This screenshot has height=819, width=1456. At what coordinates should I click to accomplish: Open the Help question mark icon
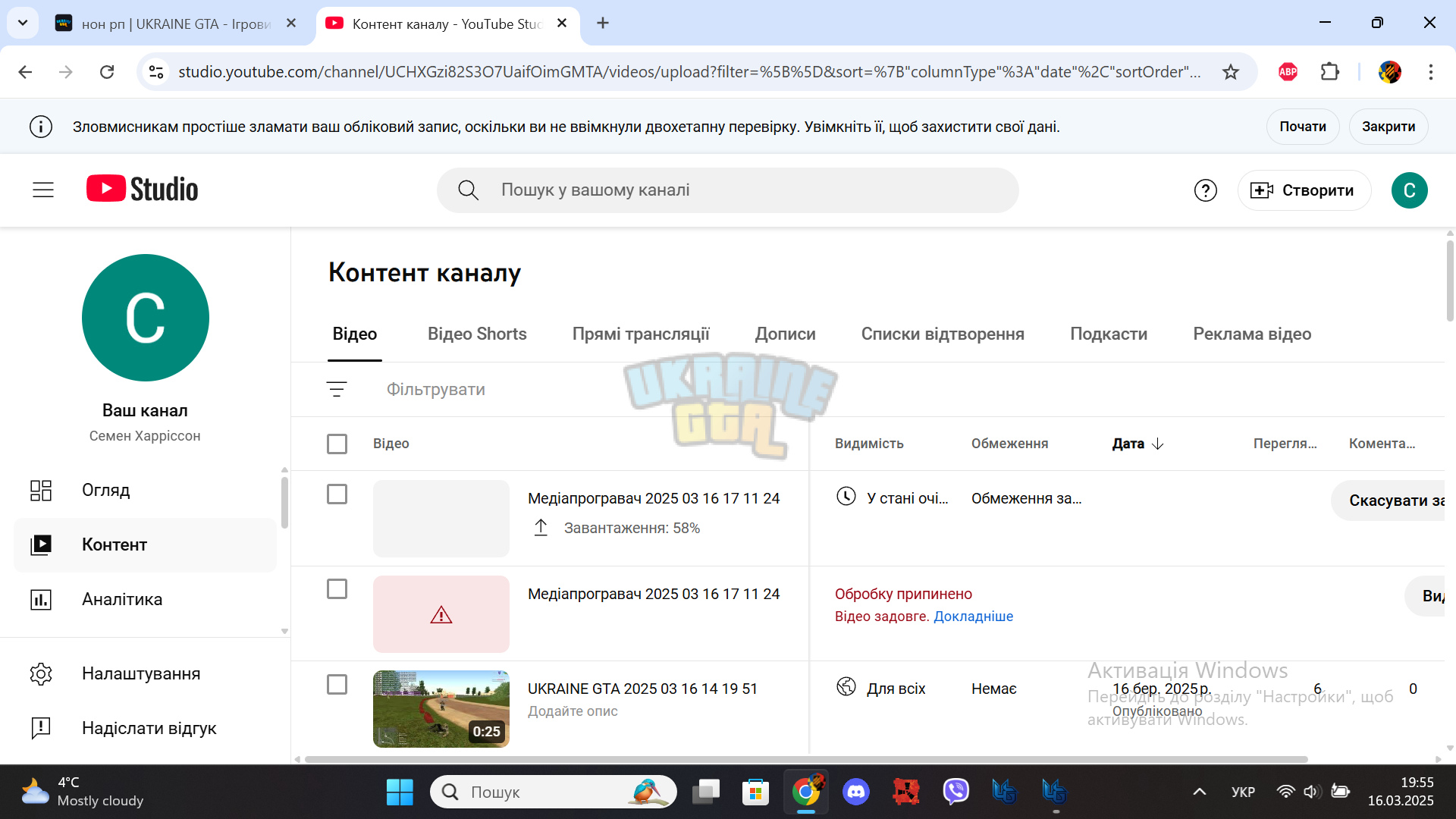1205,190
